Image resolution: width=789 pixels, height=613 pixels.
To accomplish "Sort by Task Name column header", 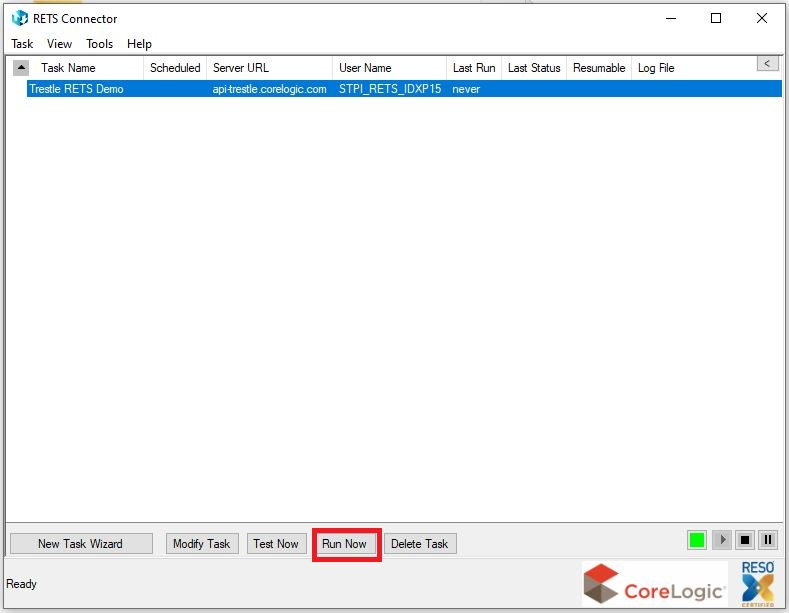I will tap(68, 67).
